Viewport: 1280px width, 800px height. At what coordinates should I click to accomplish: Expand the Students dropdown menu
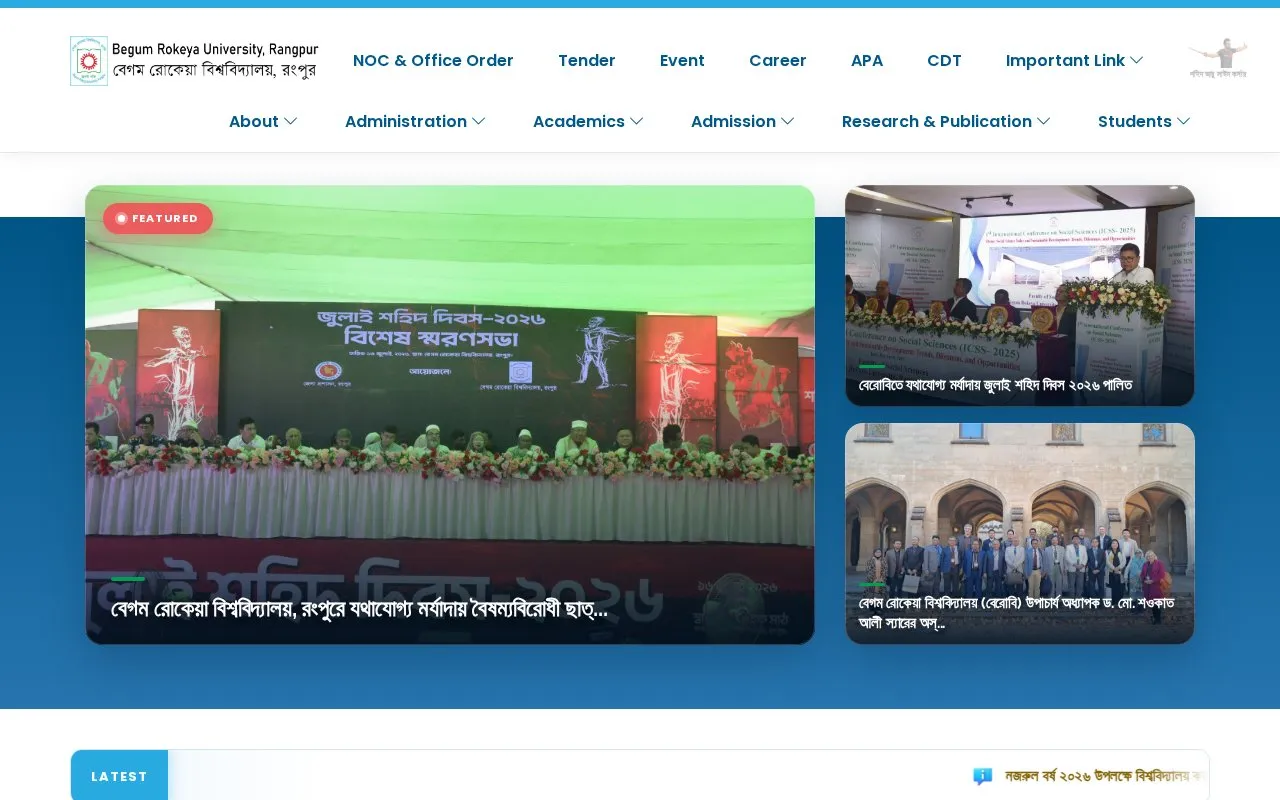1144,121
